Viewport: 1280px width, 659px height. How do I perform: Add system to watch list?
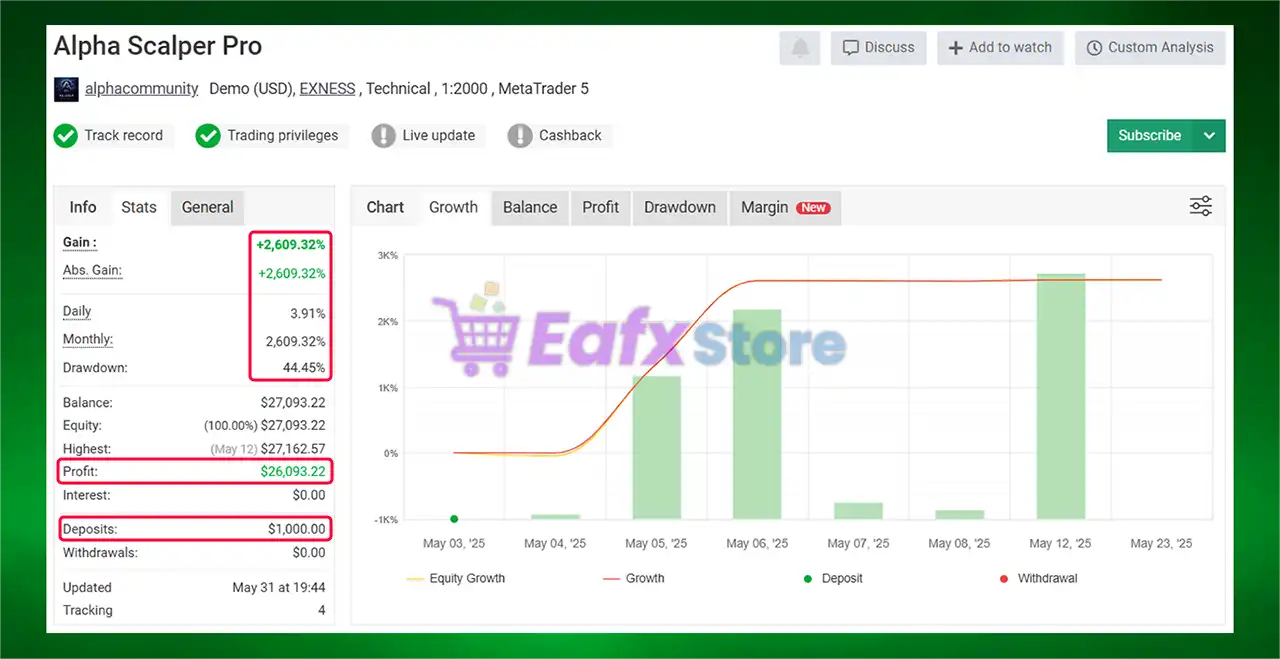1001,48
